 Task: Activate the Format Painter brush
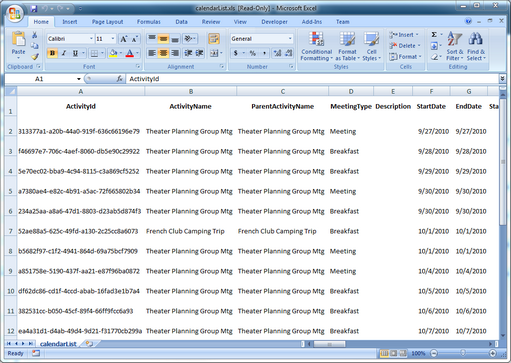click(35, 57)
